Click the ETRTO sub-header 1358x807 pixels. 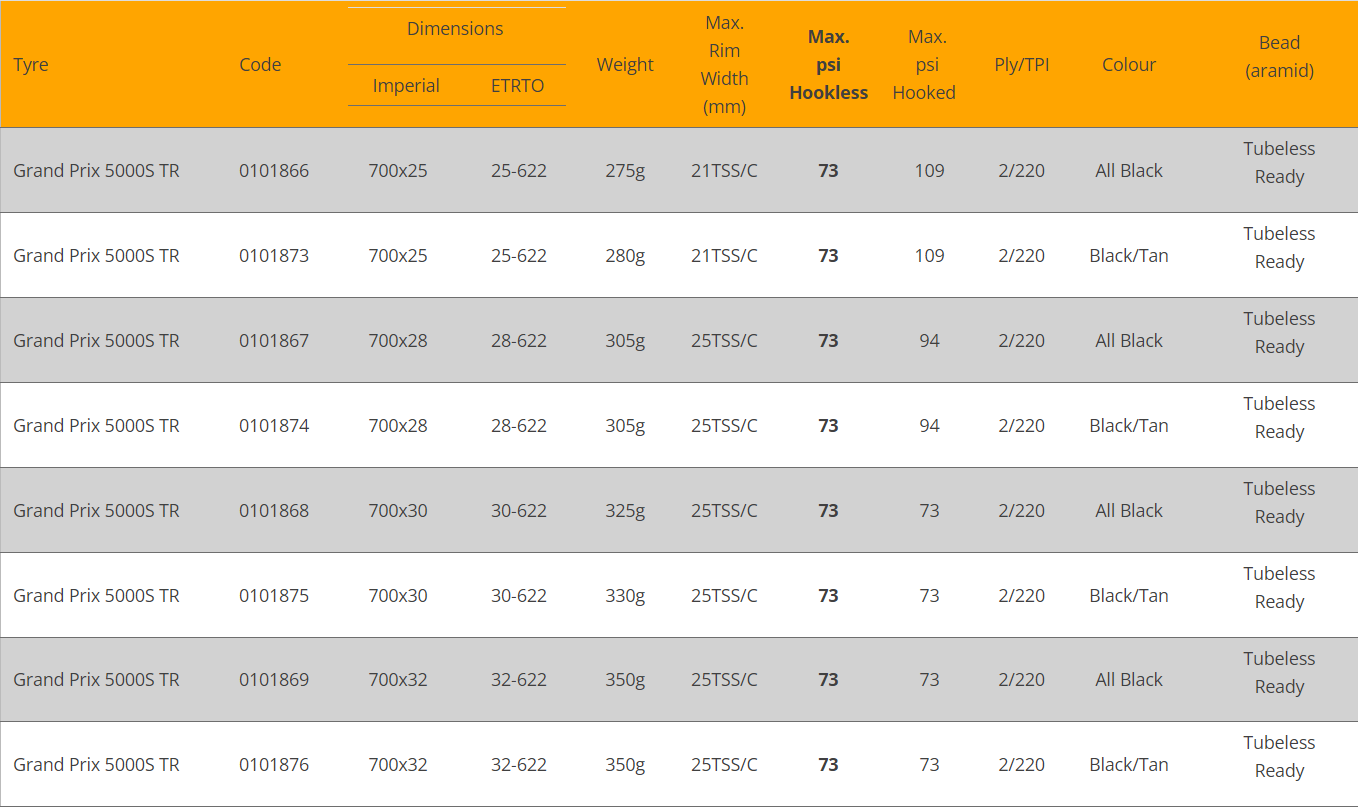coord(518,86)
